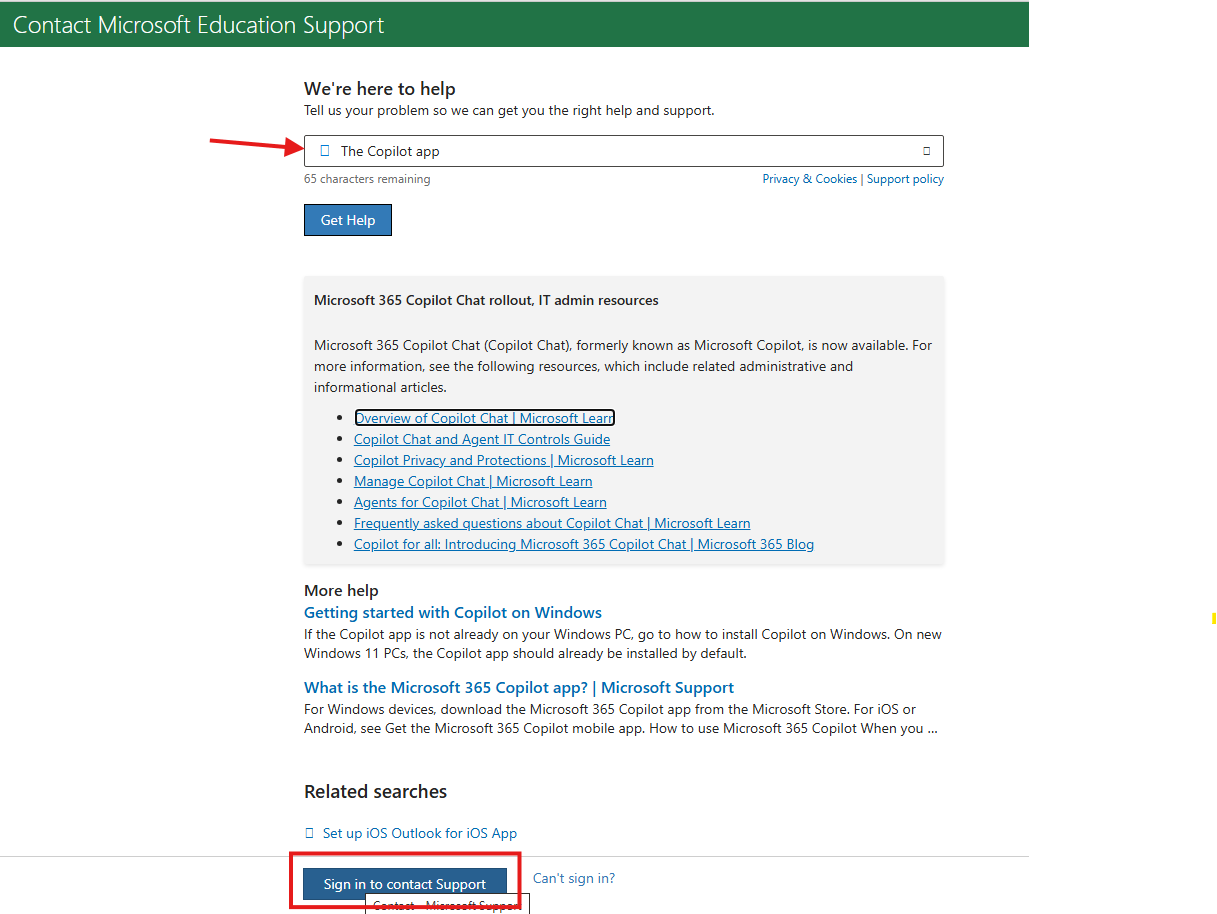1217x914 pixels.
Task: Open the Can't sign in? link
Action: coord(574,878)
